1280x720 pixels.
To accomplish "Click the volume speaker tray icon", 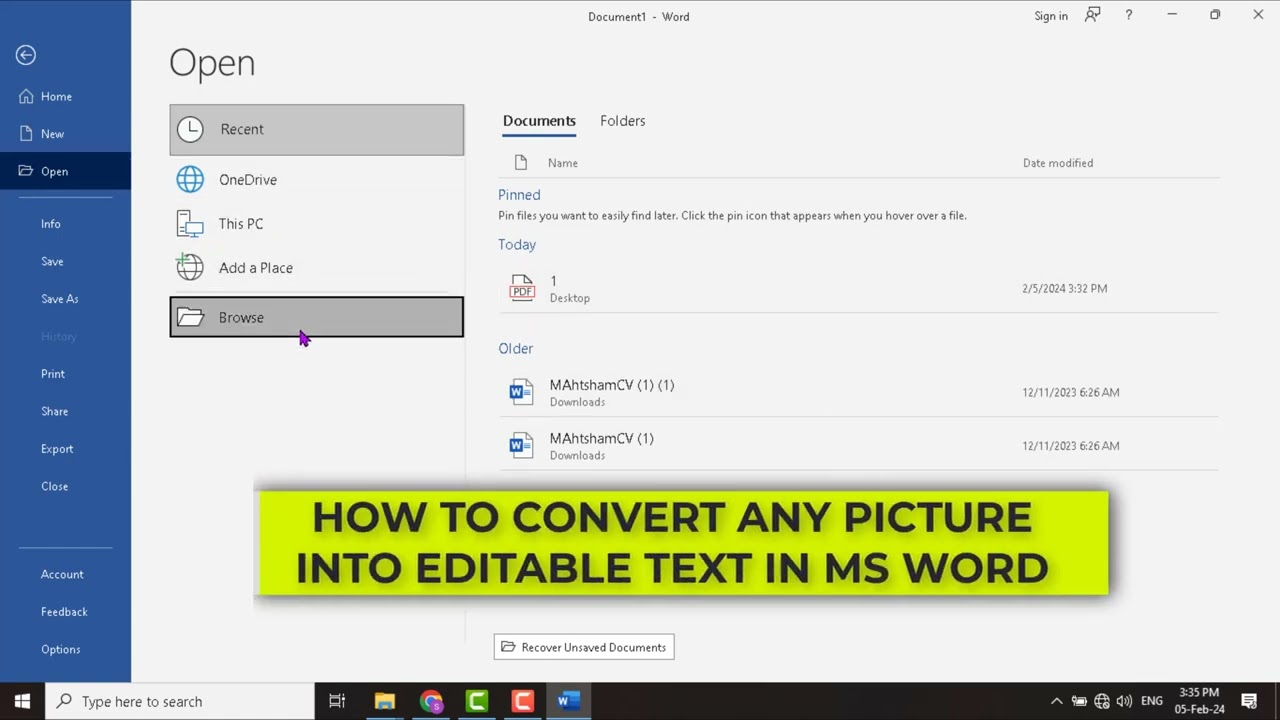I will click(1124, 701).
